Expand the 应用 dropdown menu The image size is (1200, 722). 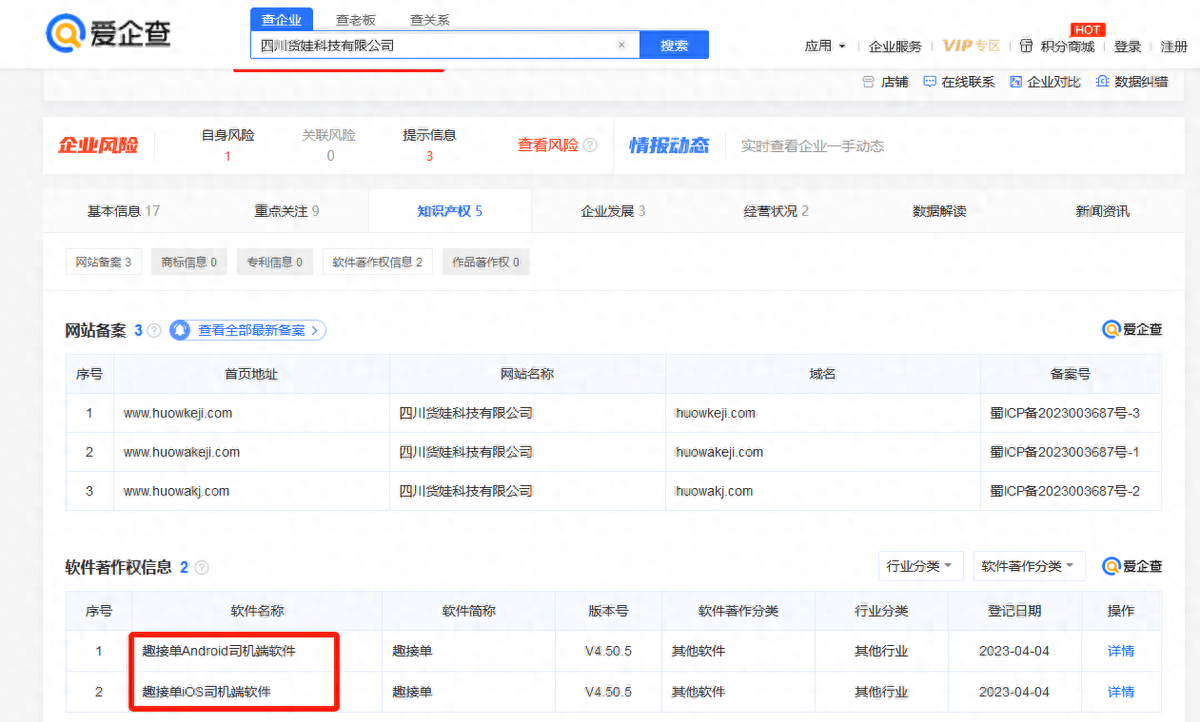pyautogui.click(x=825, y=46)
